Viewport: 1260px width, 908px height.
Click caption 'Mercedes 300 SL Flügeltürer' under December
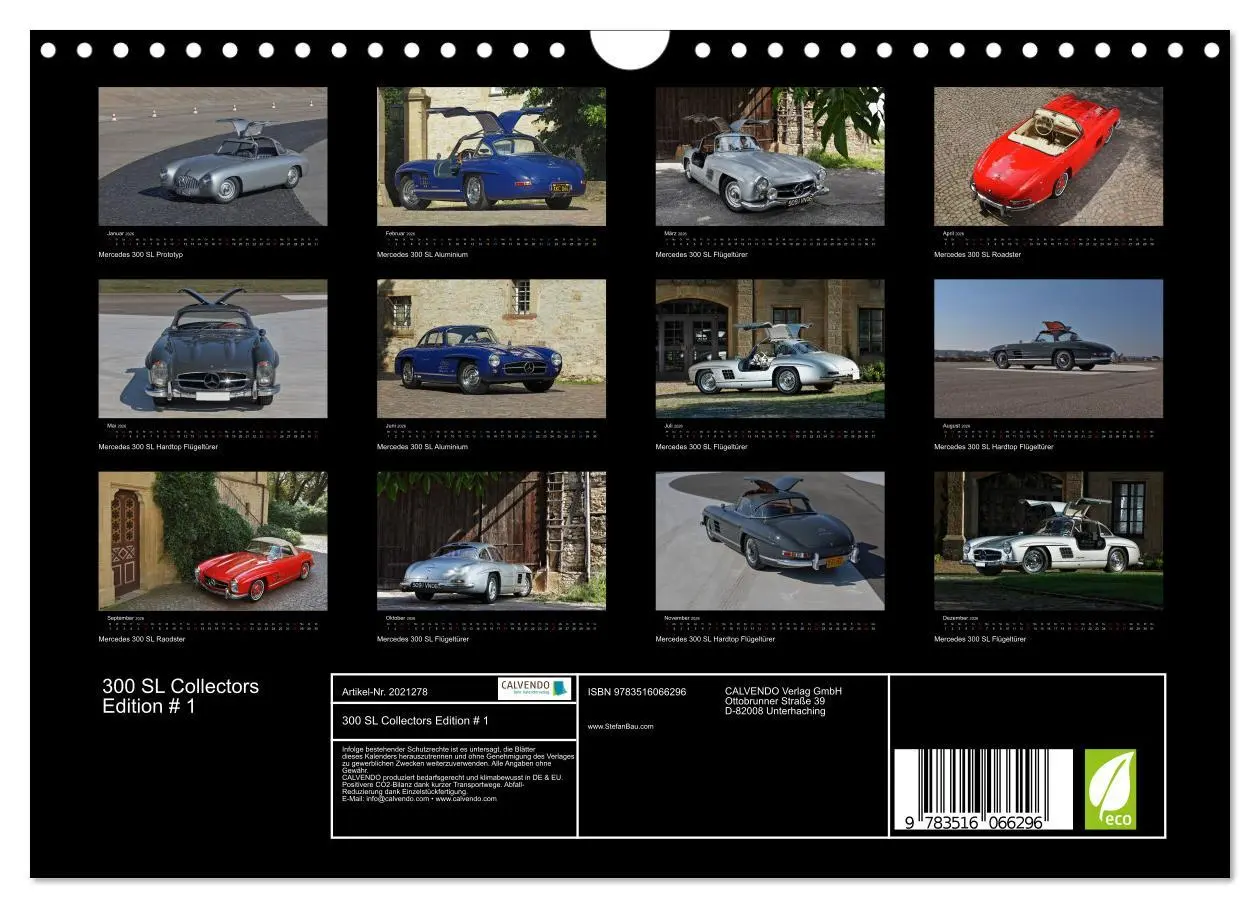980,639
